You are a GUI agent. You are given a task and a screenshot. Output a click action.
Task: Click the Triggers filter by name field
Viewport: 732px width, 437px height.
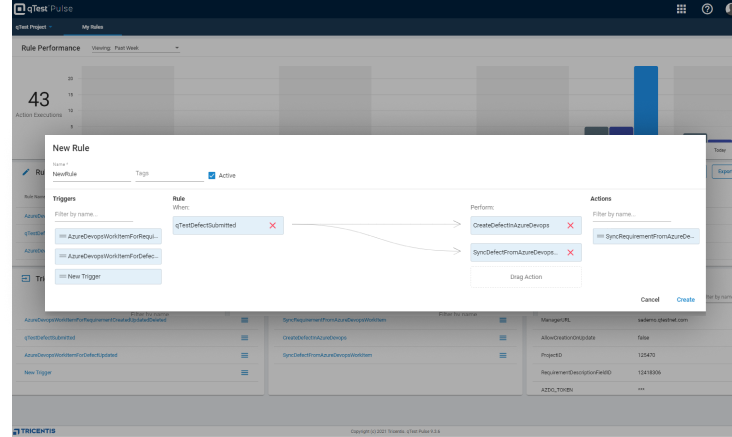click(x=93, y=214)
